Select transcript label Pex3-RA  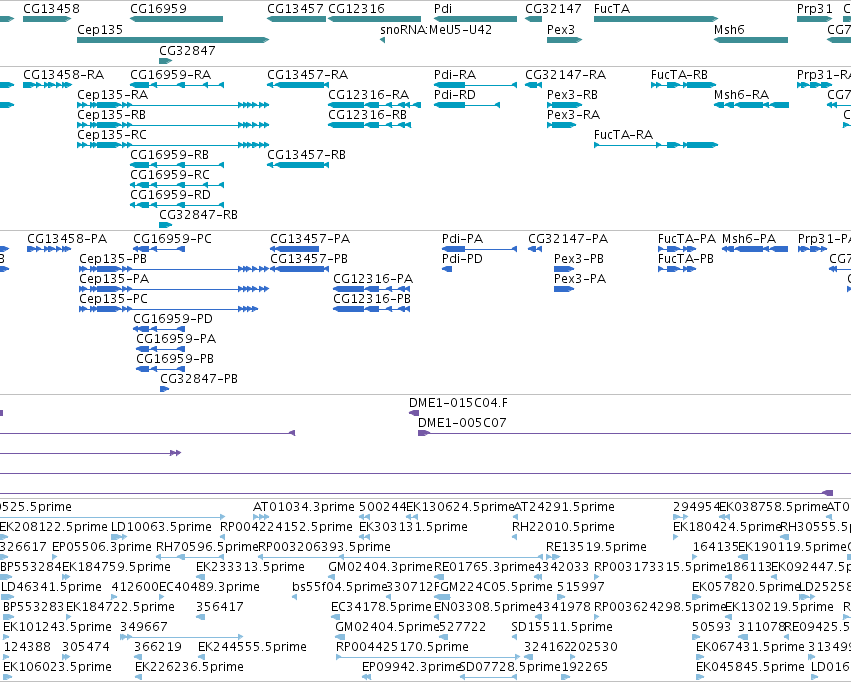[573, 114]
